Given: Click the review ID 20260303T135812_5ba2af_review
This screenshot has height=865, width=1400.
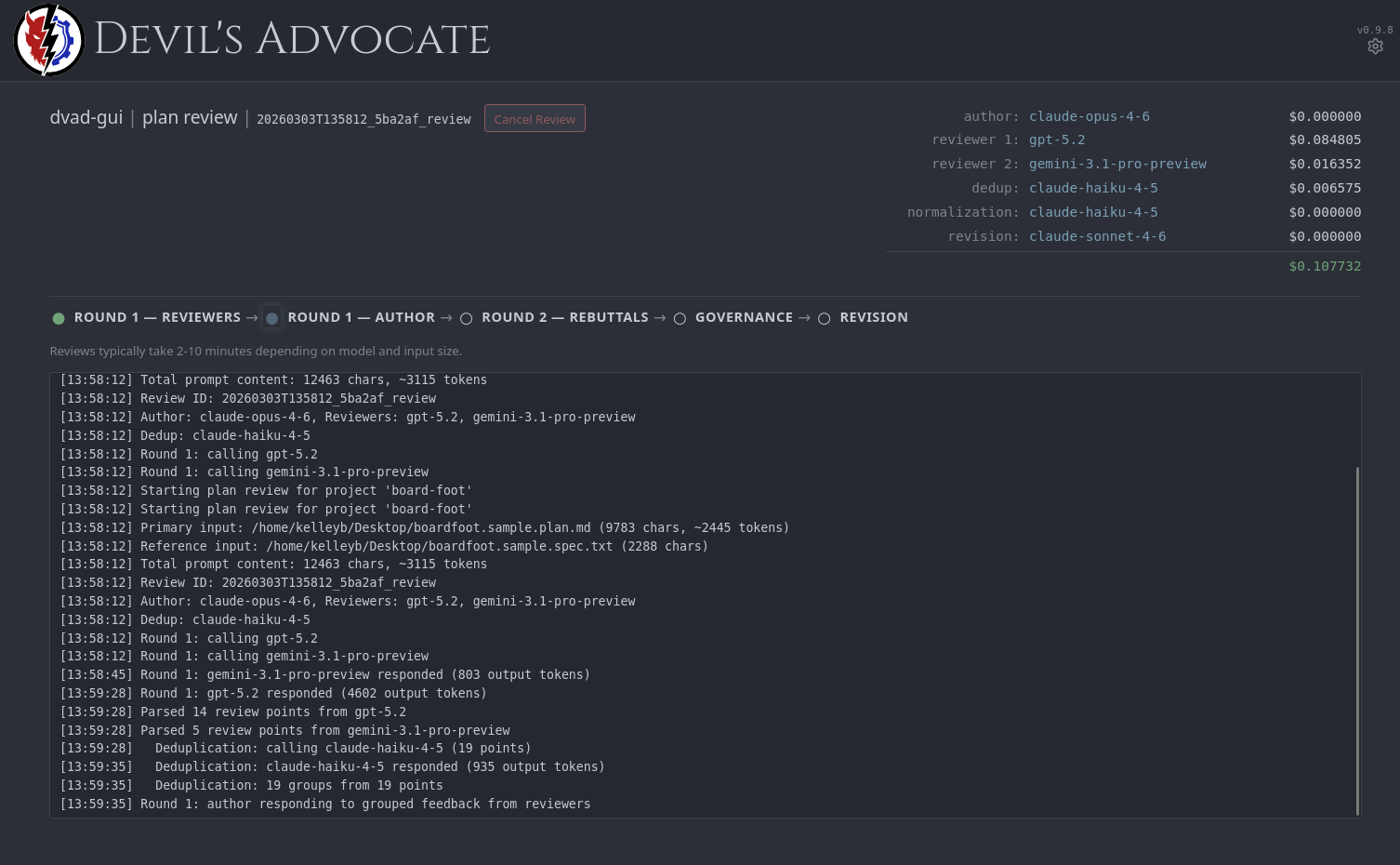Looking at the screenshot, I should point(363,119).
